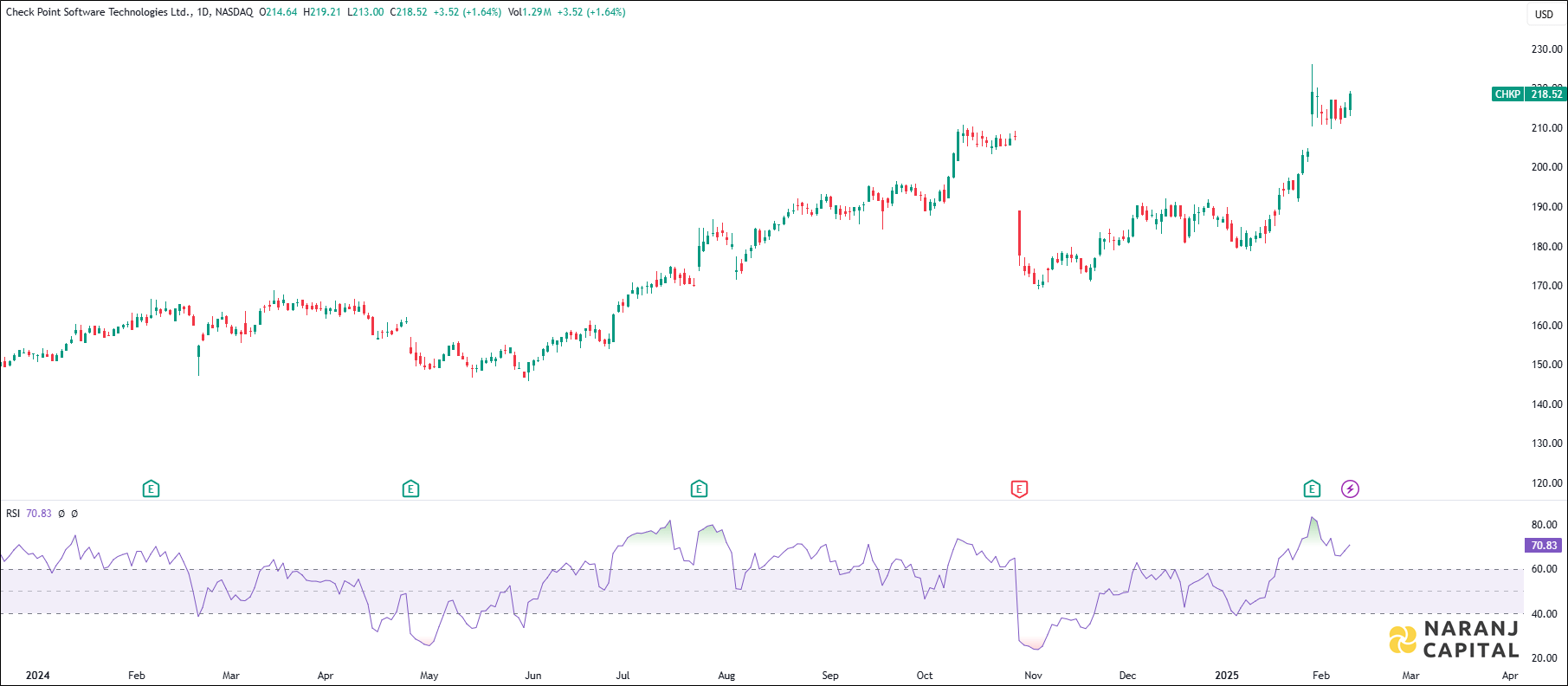Click the Jun label on time axis
Image resolution: width=1568 pixels, height=686 pixels.
(533, 676)
